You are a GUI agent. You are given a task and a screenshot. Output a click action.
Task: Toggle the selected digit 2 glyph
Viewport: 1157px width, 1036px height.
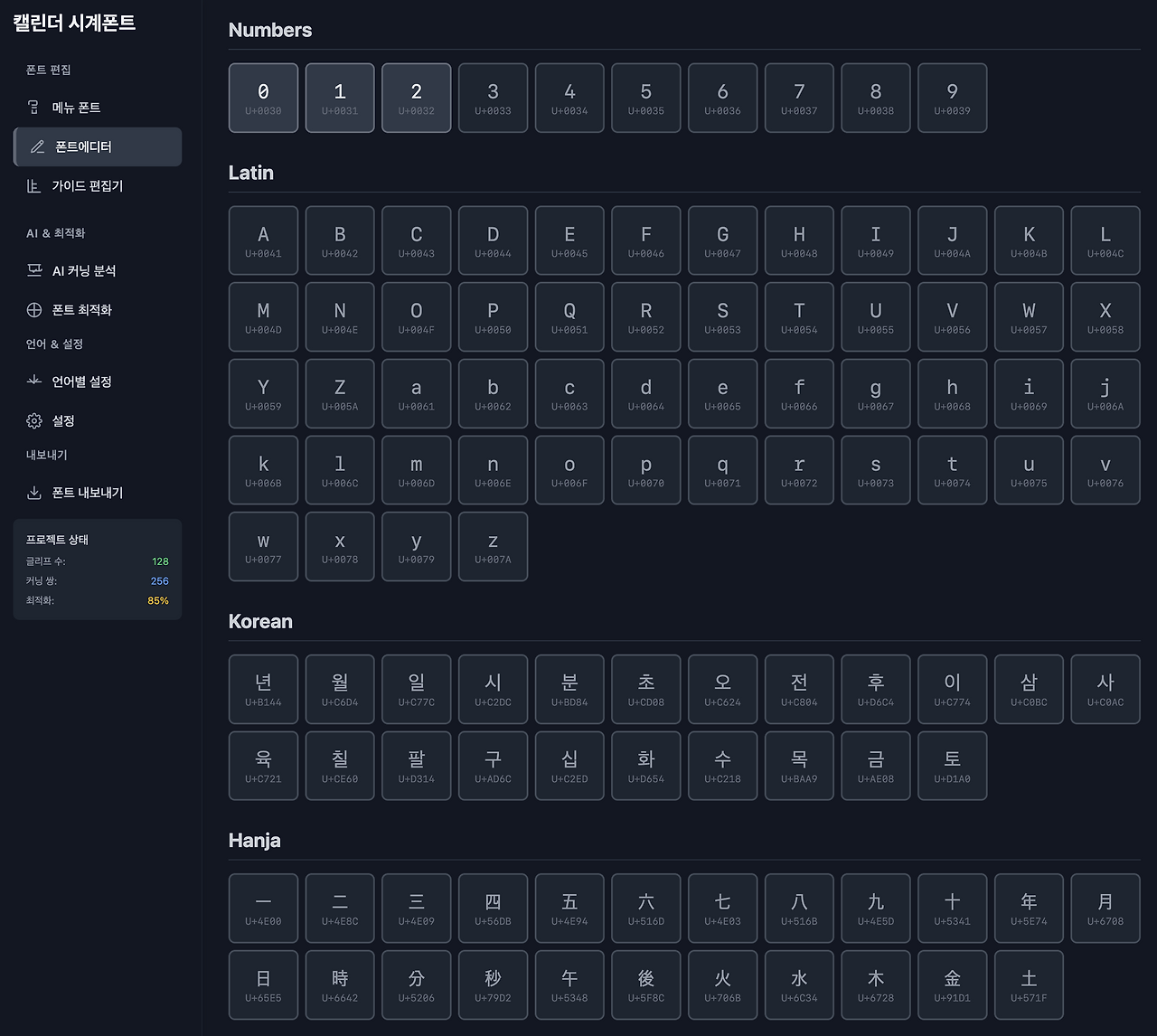[416, 98]
